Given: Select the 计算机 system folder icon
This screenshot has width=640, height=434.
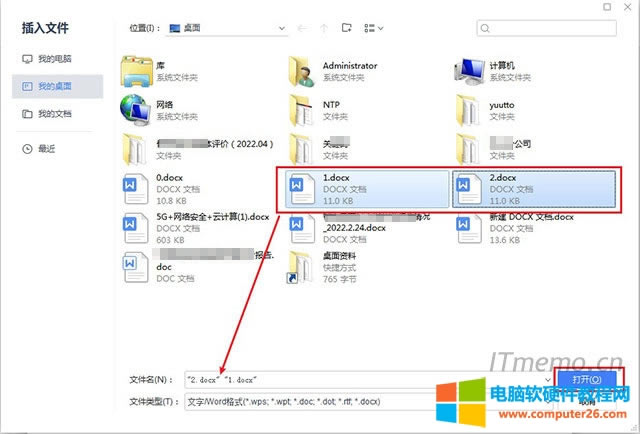Looking at the screenshot, I should (x=469, y=71).
